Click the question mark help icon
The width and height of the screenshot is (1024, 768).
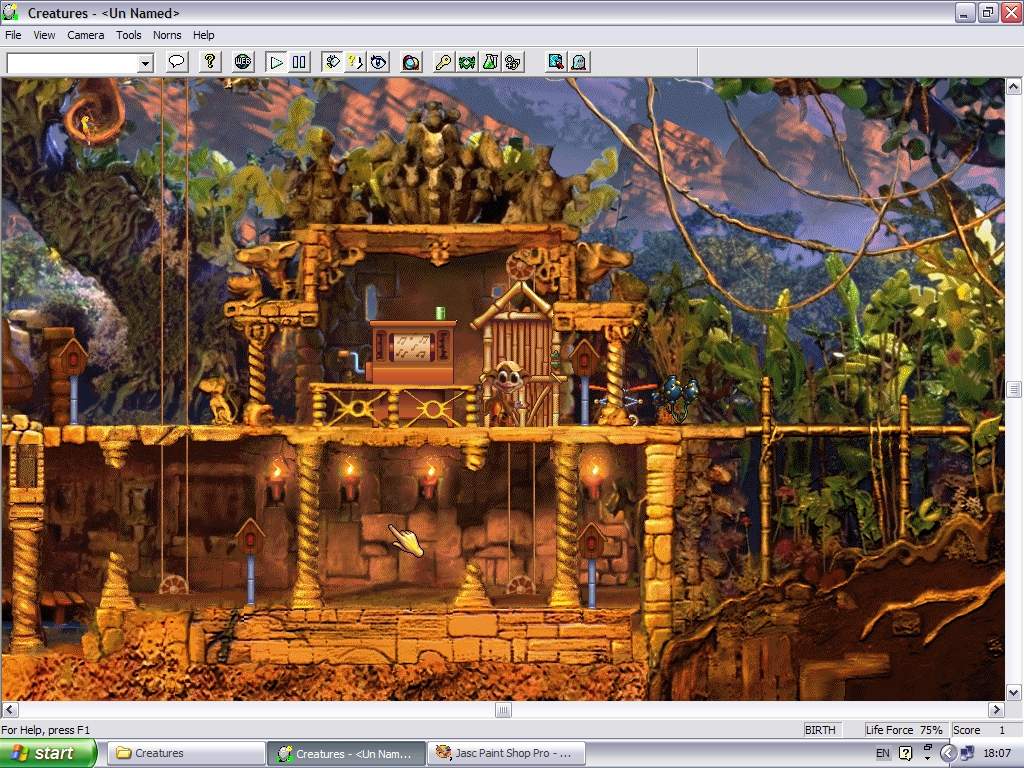pyautogui.click(x=210, y=62)
